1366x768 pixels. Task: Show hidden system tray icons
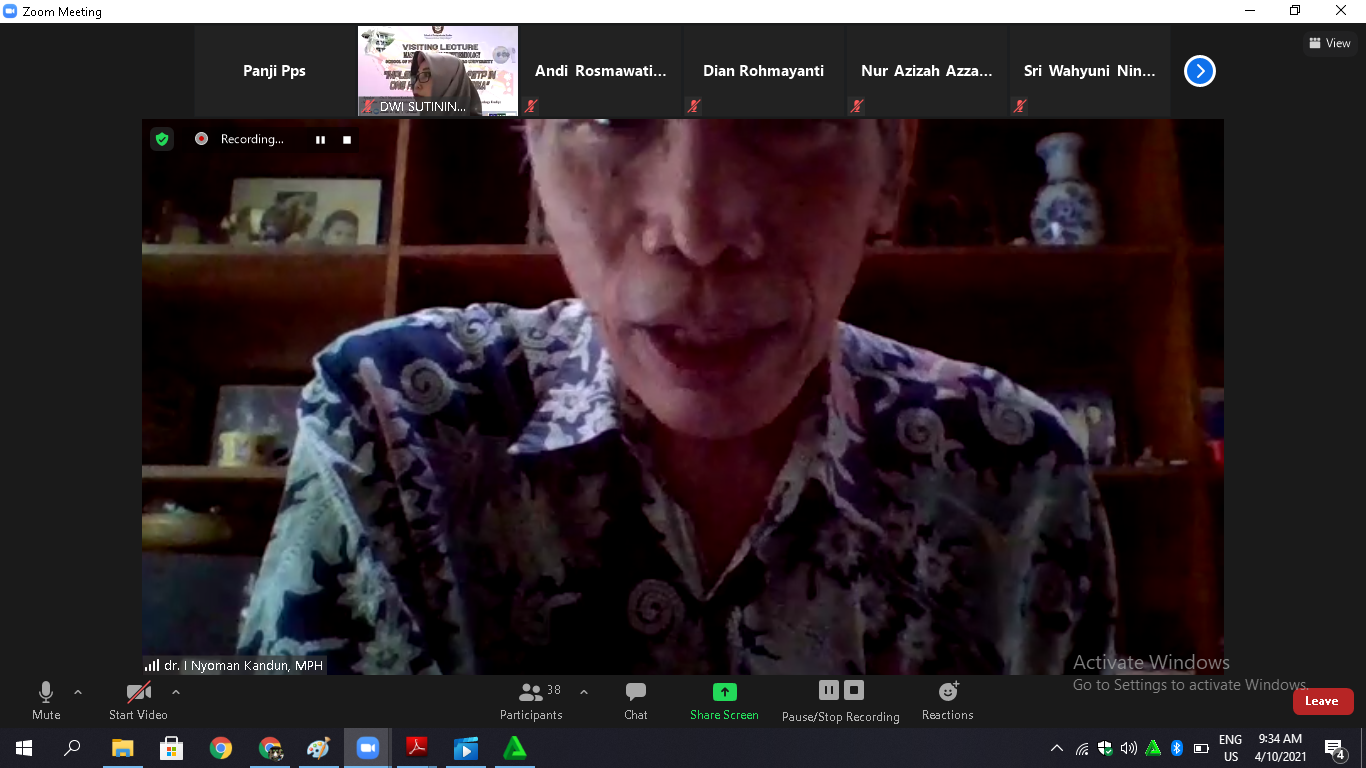coord(1057,748)
